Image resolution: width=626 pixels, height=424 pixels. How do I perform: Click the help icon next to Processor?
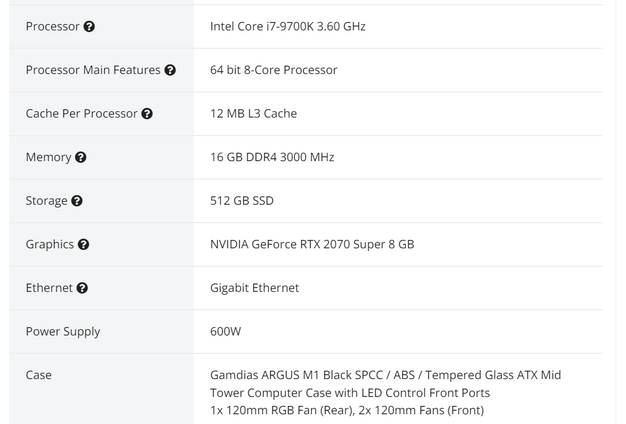[89, 27]
